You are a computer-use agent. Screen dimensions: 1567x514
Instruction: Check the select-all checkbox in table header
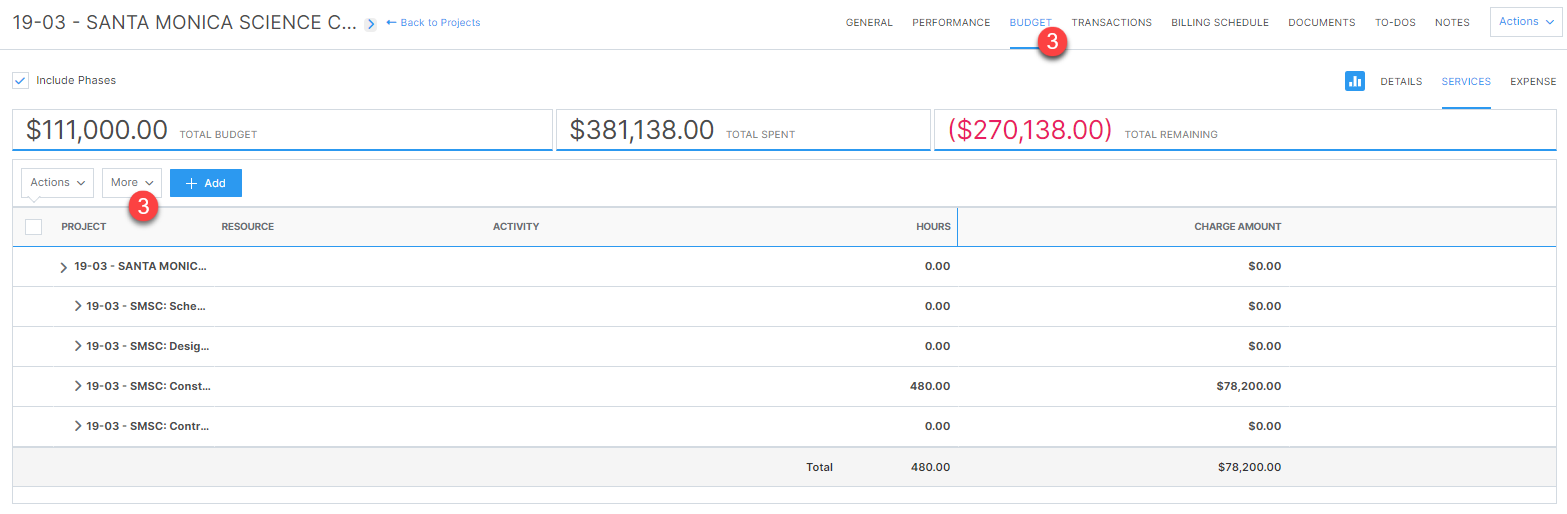click(x=33, y=227)
